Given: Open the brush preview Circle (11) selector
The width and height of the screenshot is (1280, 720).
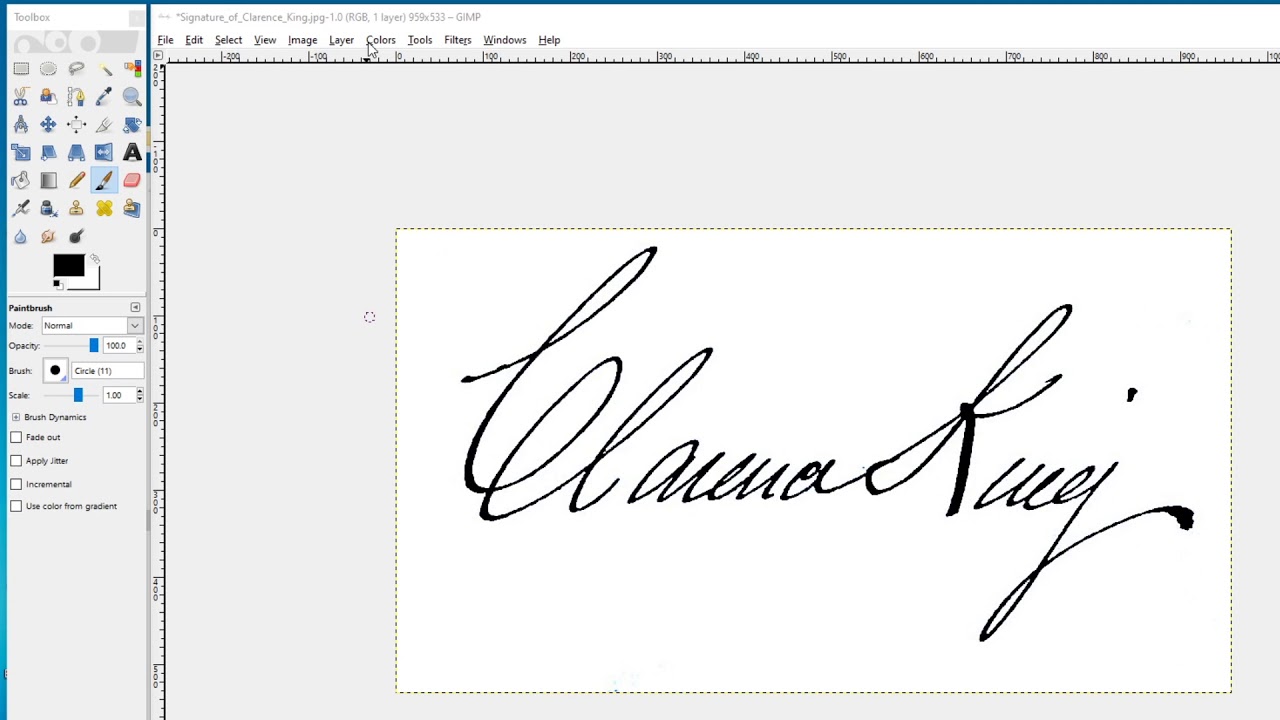Looking at the screenshot, I should click(55, 371).
